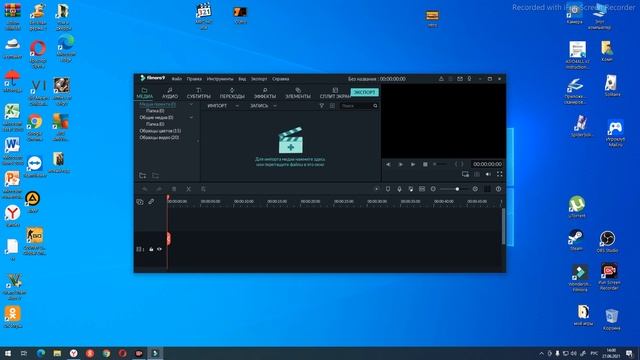Viewport: 640px width, 360px height.
Task: Click the scissors split icon
Action: (x=189, y=189)
